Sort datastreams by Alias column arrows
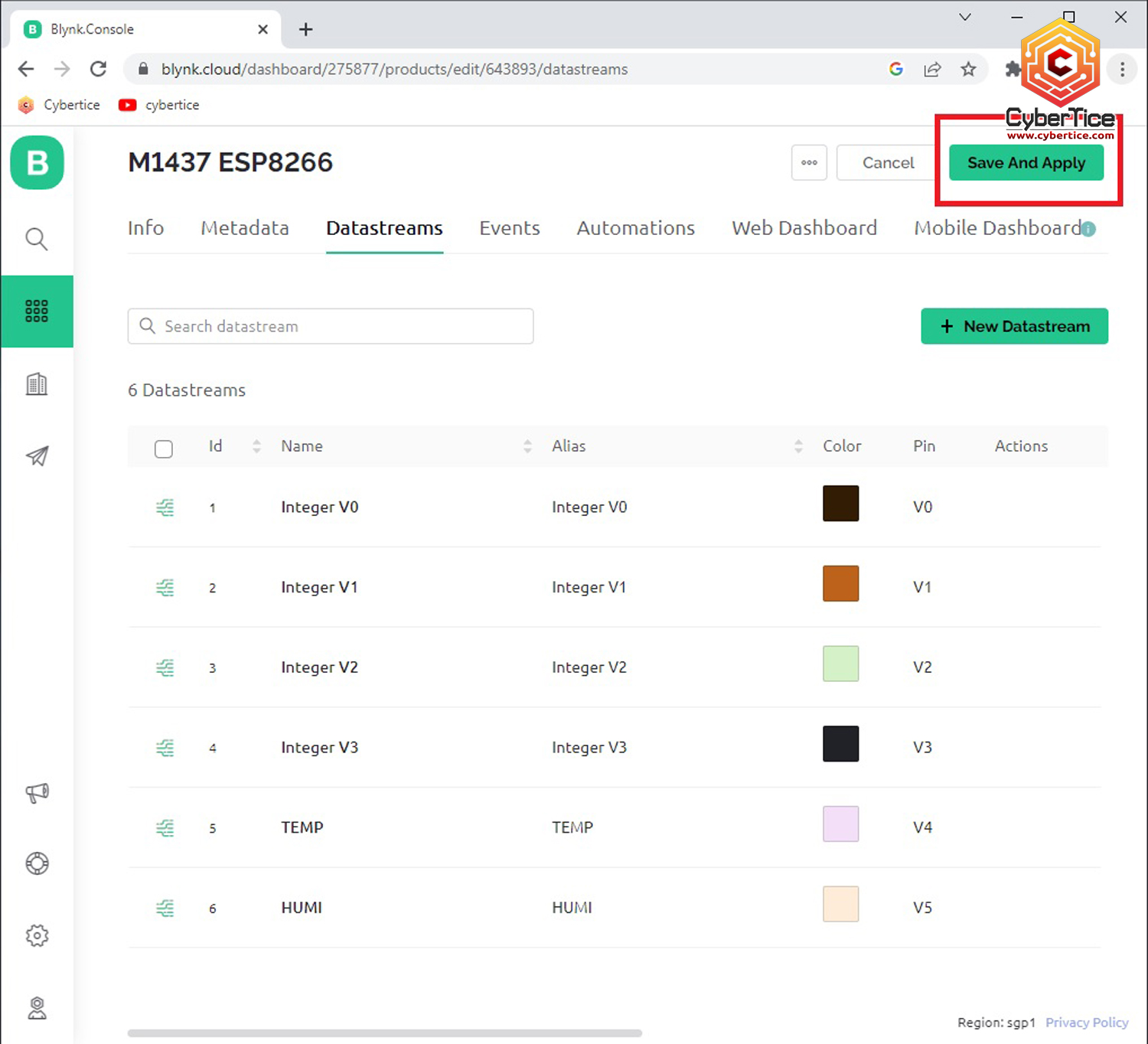The image size is (1148, 1044). [798, 446]
